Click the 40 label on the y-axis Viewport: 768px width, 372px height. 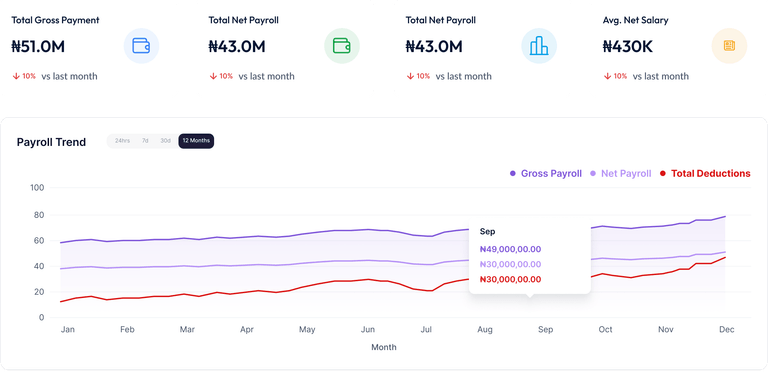(x=39, y=266)
